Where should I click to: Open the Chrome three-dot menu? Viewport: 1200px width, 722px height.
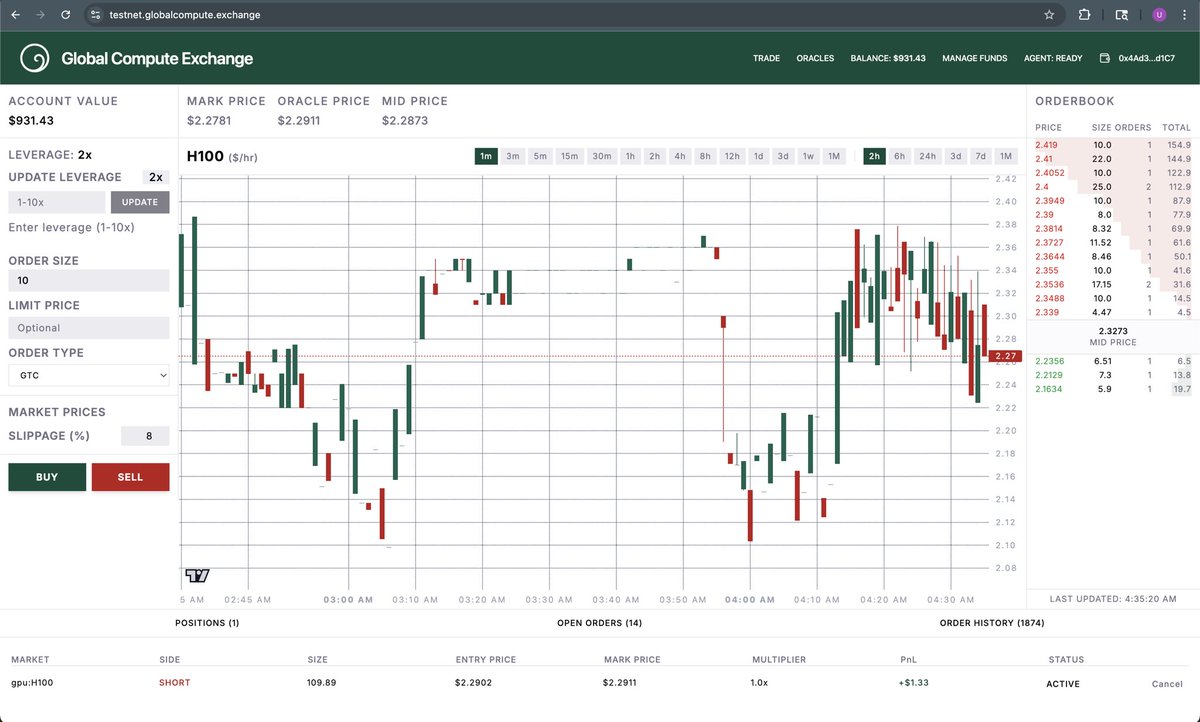tap(1184, 15)
